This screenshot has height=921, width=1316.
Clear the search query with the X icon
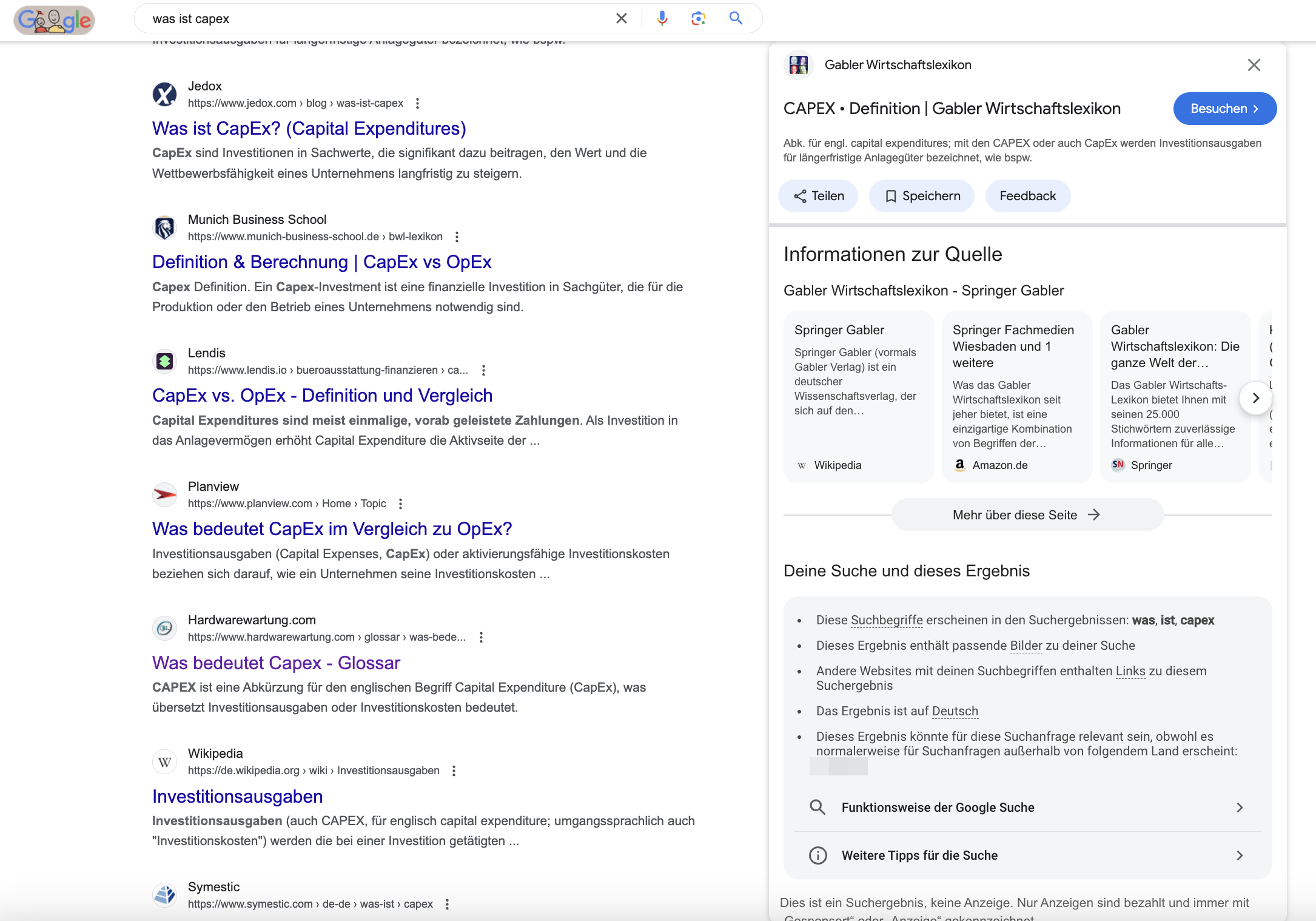click(x=621, y=18)
